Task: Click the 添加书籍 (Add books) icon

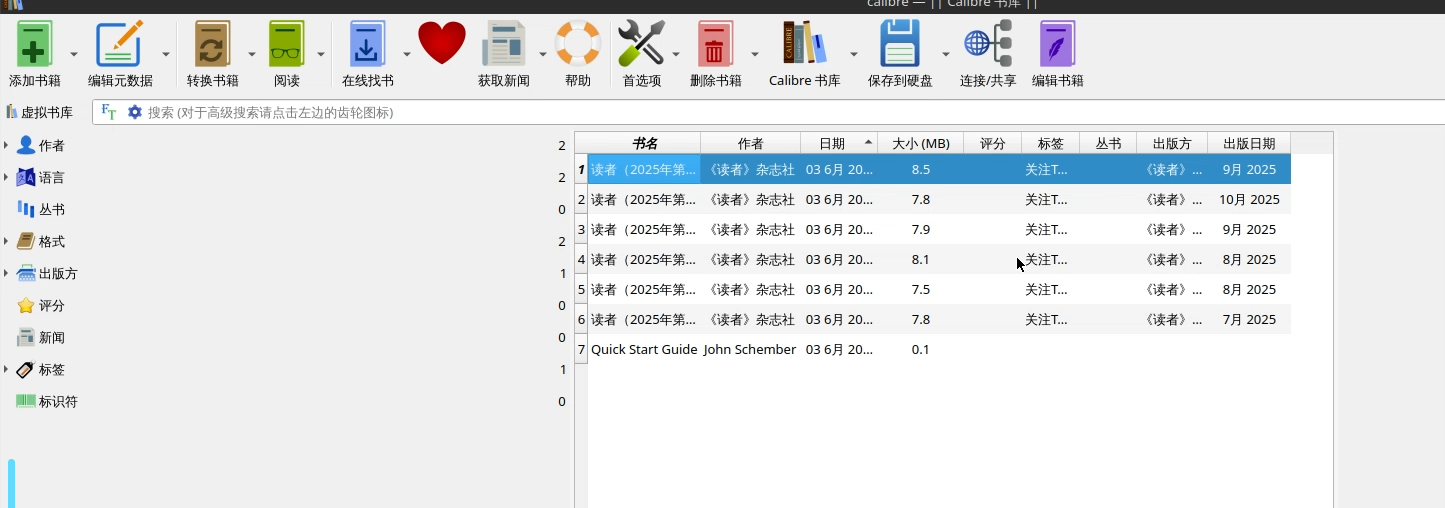Action: [34, 44]
